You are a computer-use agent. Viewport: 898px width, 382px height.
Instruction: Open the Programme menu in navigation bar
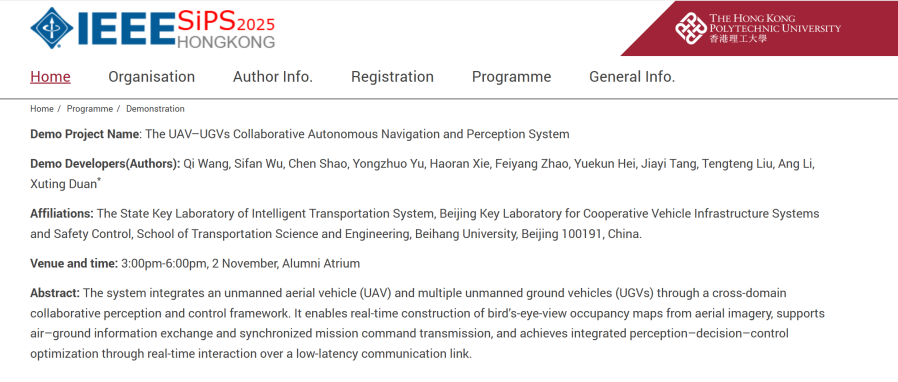pyautogui.click(x=511, y=77)
